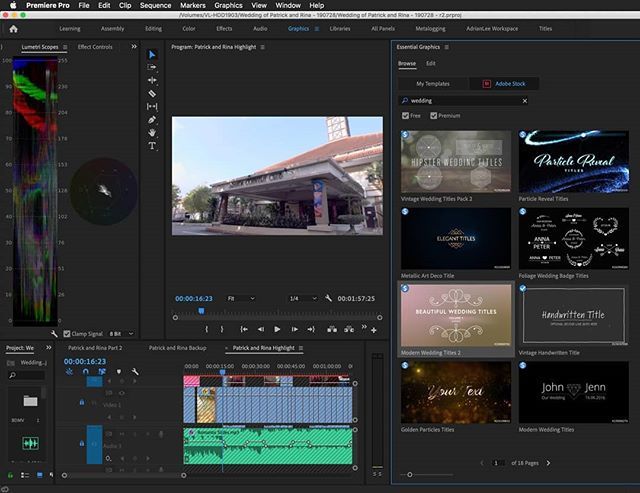Select the Particle Reveal Titles thumbnail

pyautogui.click(x=573, y=162)
